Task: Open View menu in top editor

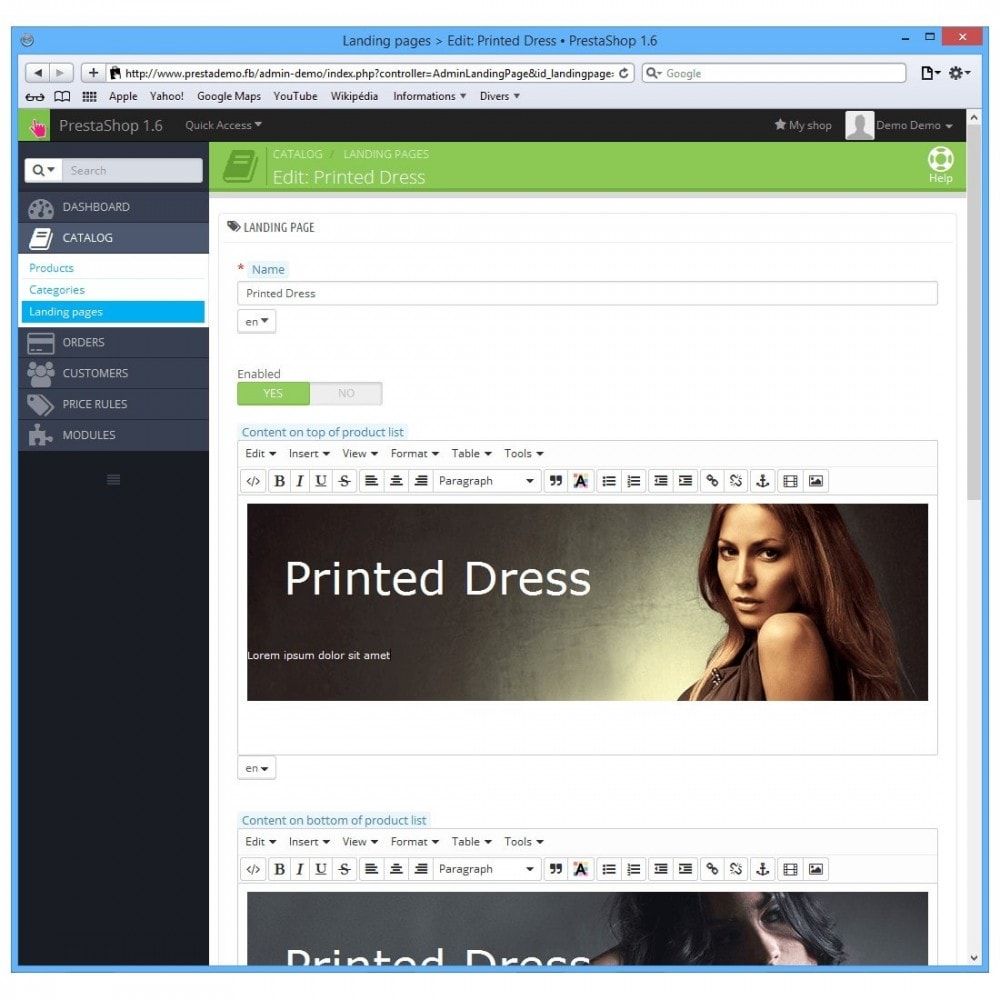Action: tap(360, 453)
